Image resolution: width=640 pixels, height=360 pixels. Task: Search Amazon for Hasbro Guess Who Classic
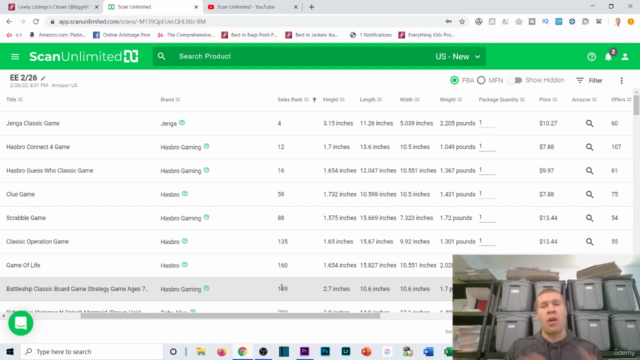point(589,171)
